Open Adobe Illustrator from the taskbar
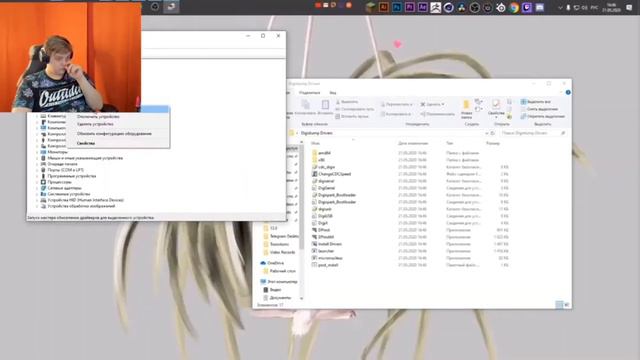Screen dimensions: 640x360 coord(384,7)
